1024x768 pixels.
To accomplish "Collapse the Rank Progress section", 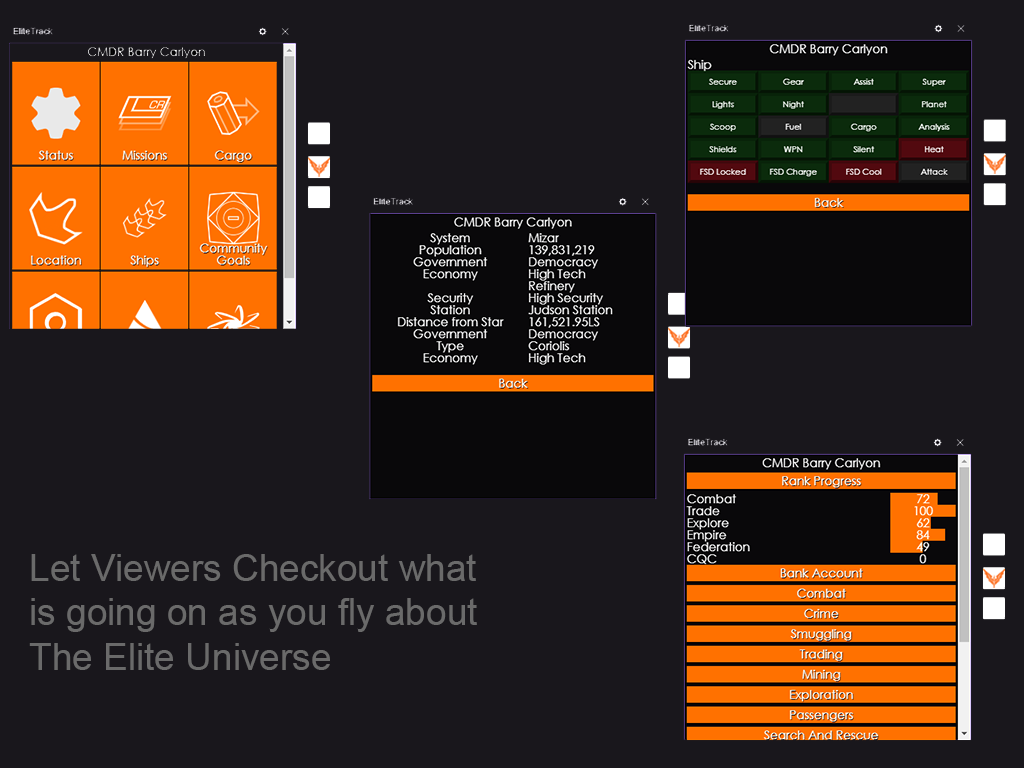I will [x=821, y=481].
